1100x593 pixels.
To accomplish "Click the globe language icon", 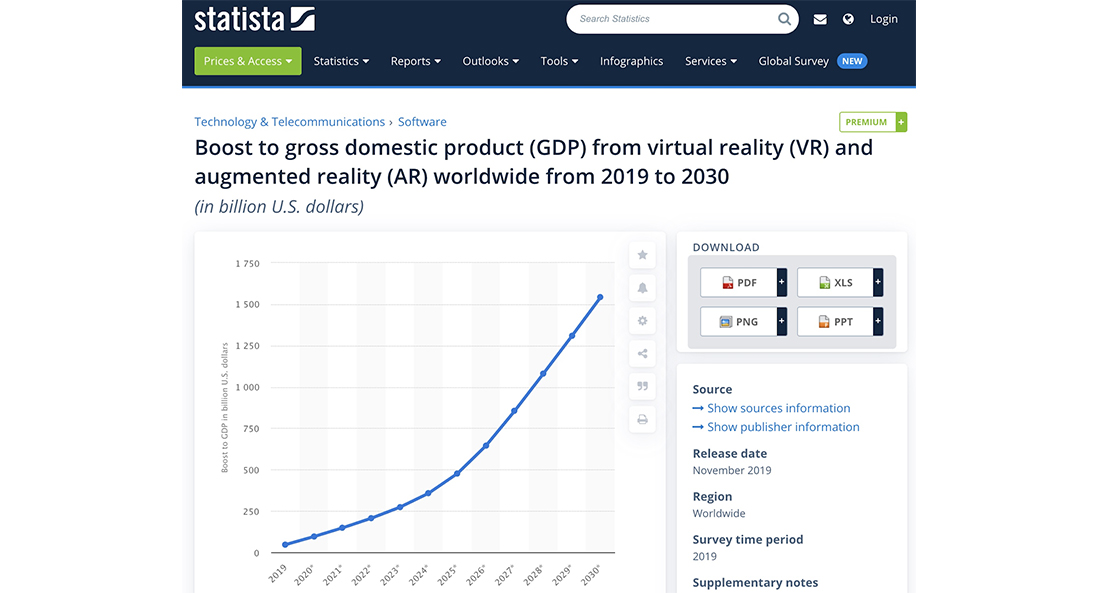I will point(848,19).
